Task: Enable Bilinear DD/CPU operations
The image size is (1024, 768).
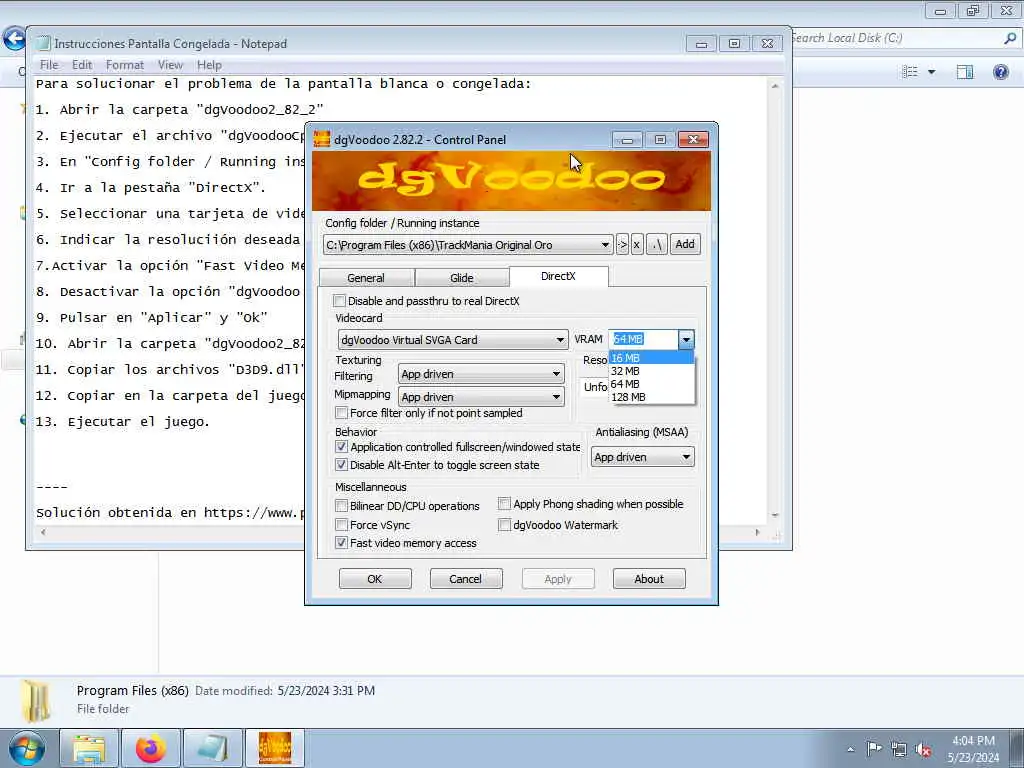Action: click(341, 506)
